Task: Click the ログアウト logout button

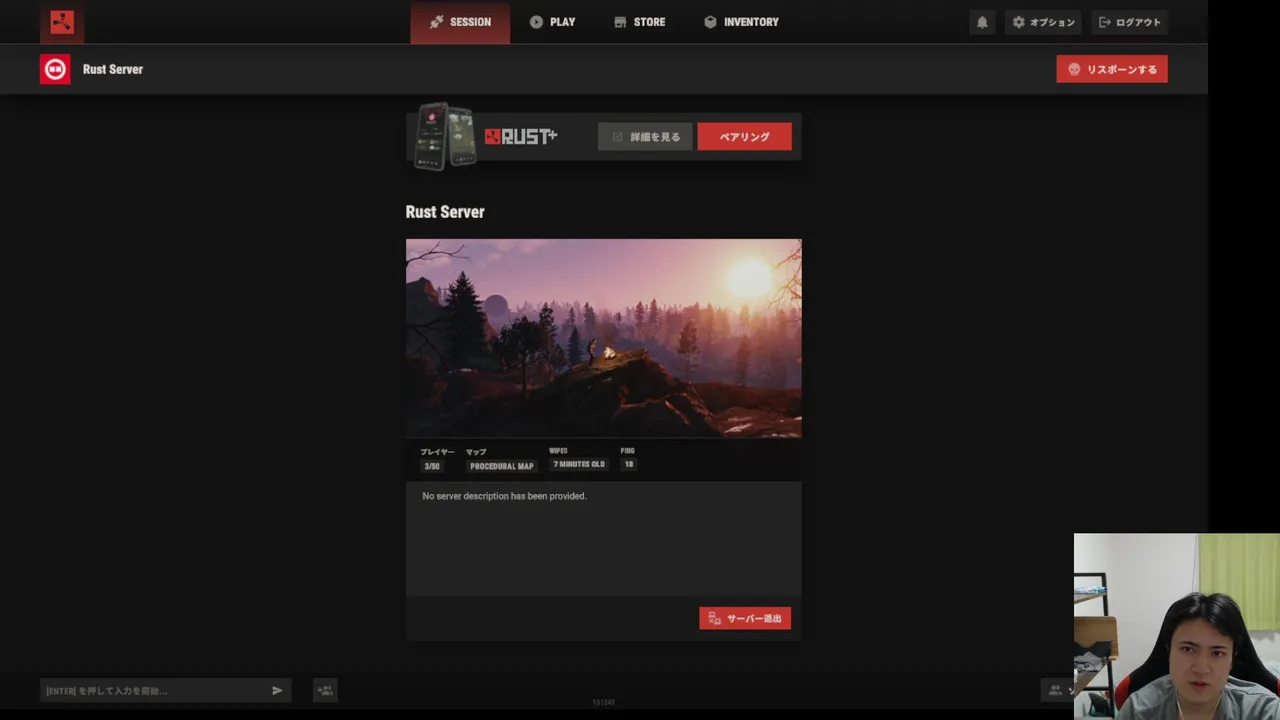Action: [x=1130, y=22]
